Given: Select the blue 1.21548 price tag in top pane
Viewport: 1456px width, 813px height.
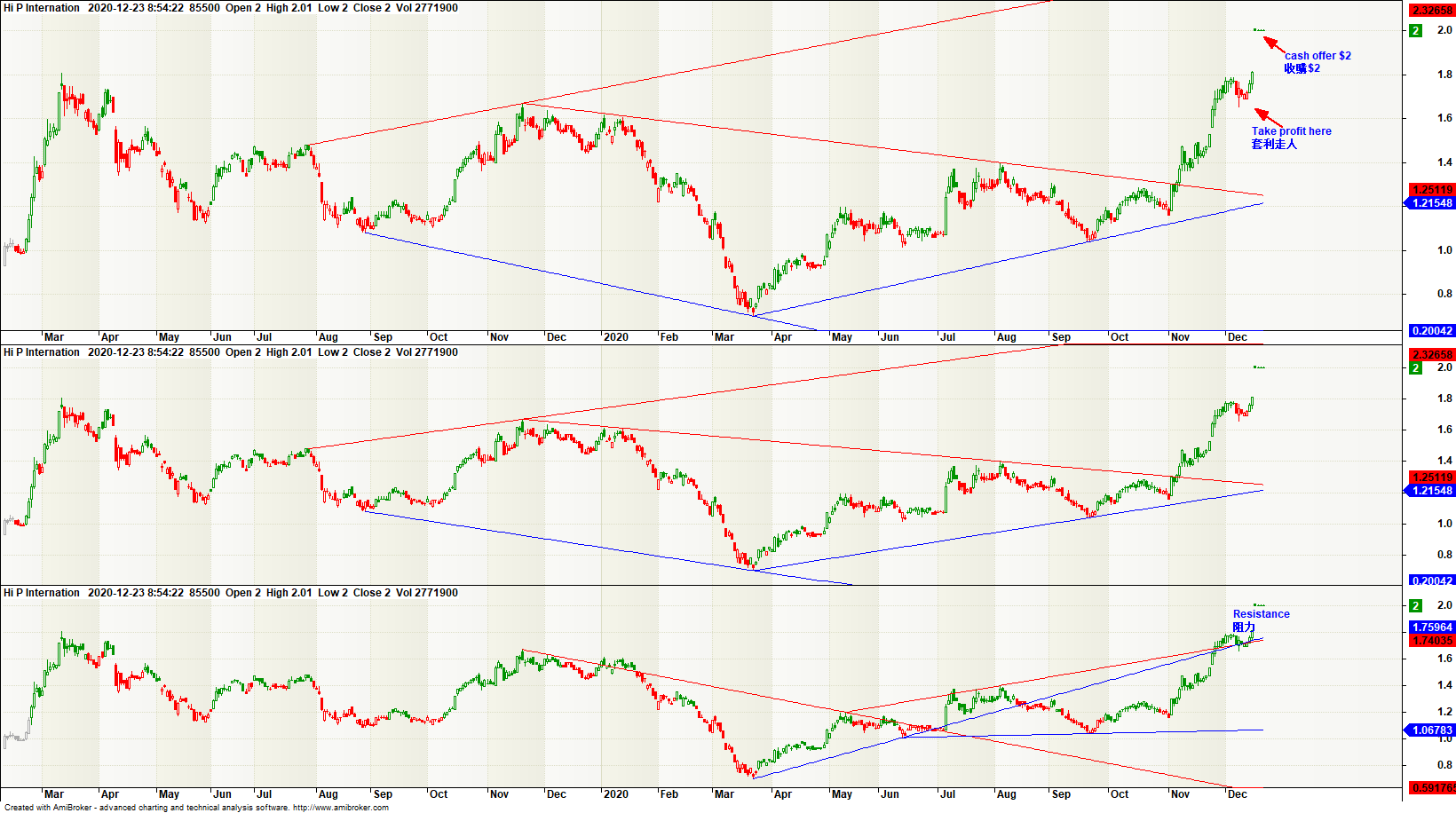Looking at the screenshot, I should [1432, 203].
